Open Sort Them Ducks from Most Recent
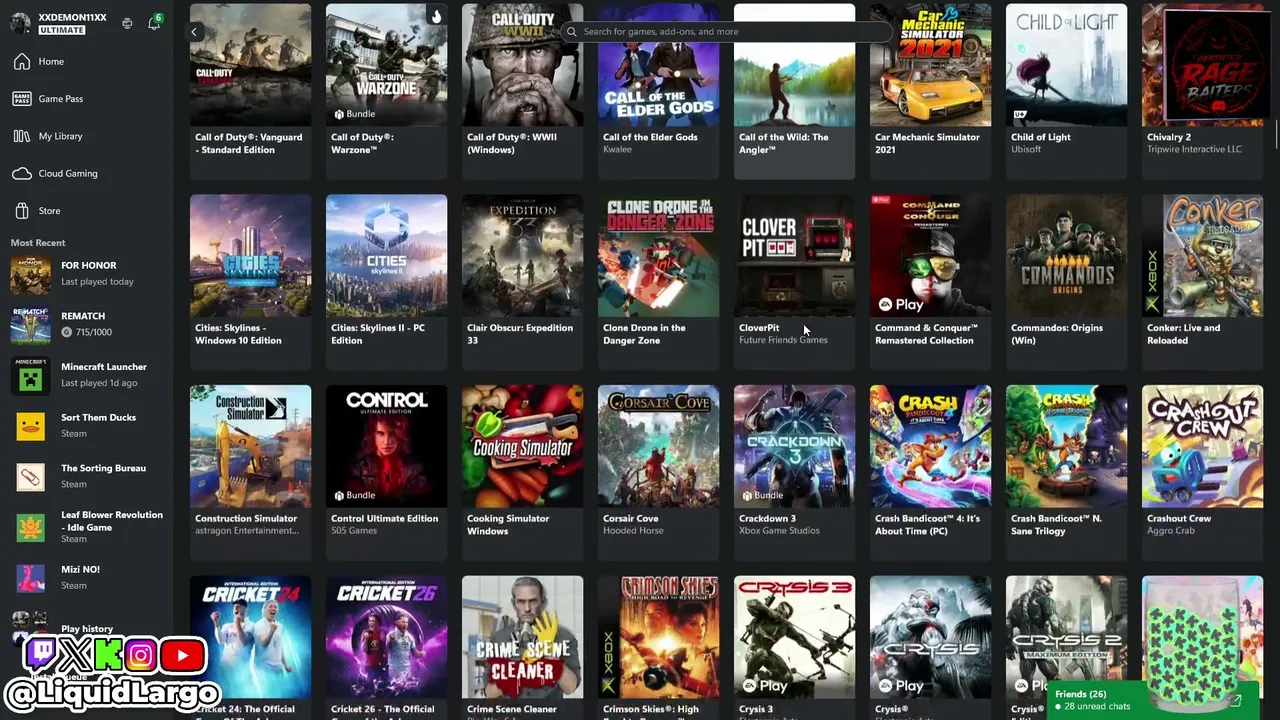 pos(87,426)
